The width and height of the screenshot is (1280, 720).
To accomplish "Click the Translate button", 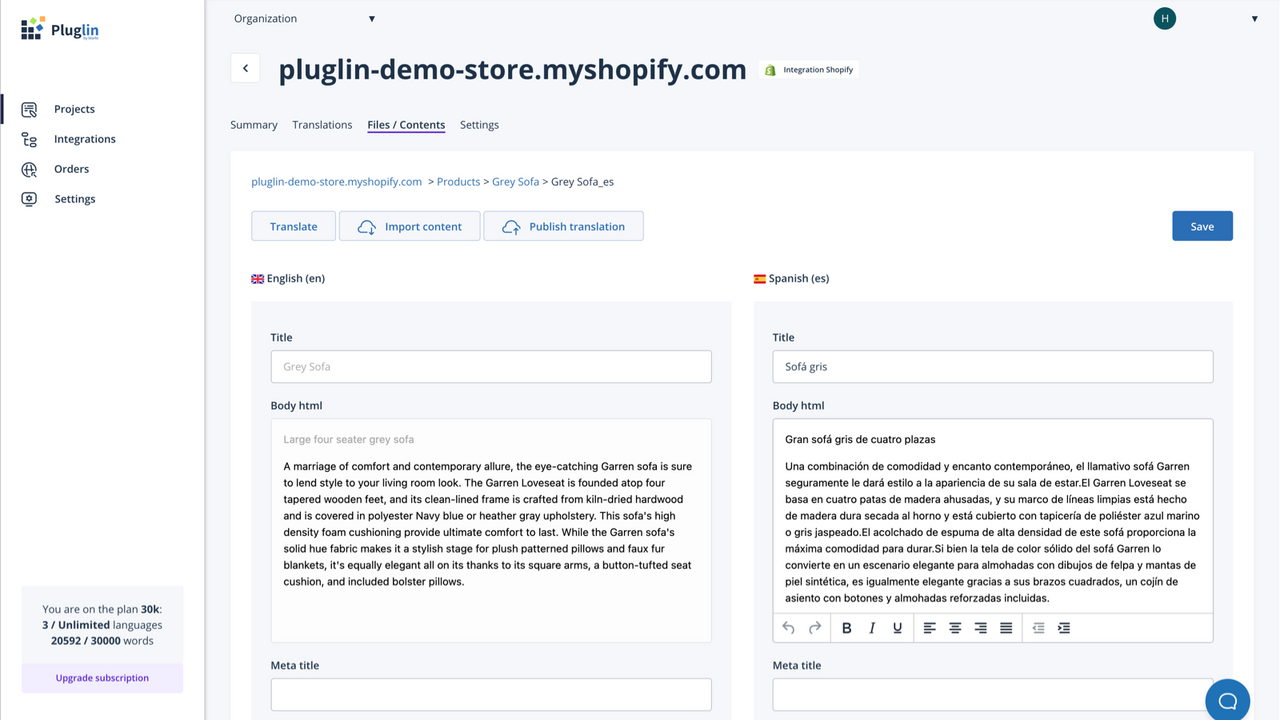I will click(294, 226).
